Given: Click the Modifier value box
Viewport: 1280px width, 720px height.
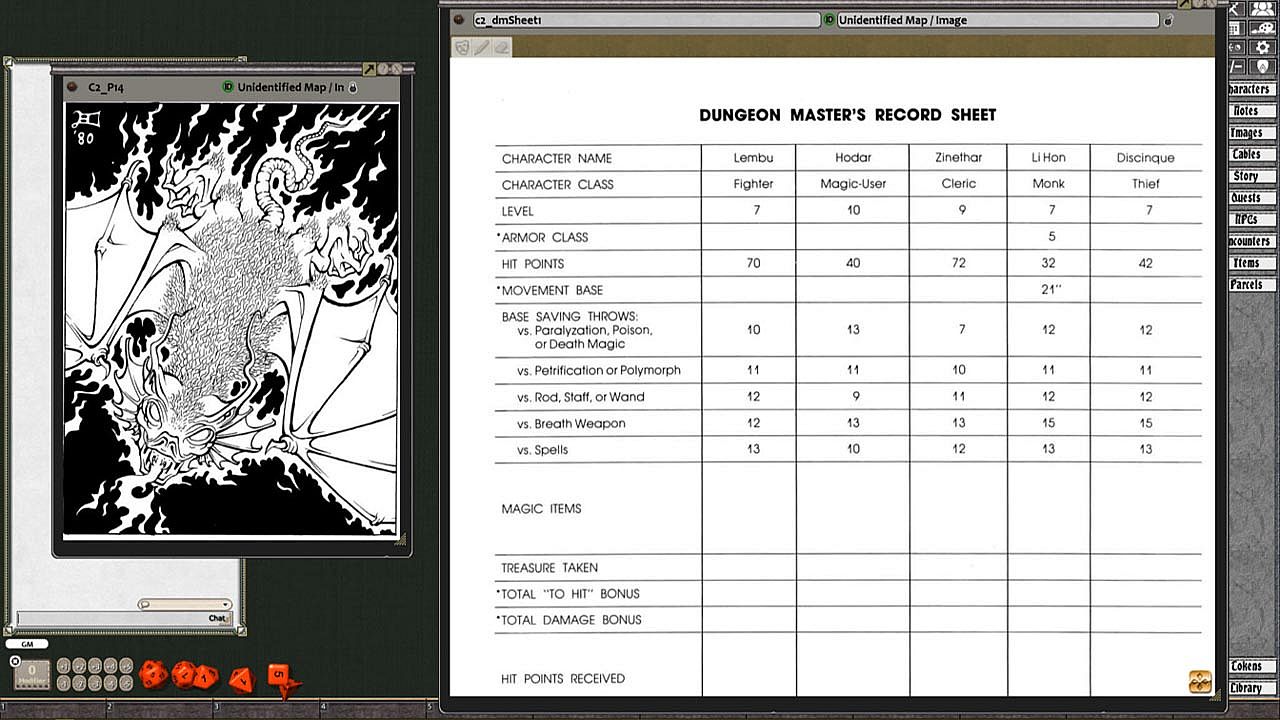Looking at the screenshot, I should (x=32, y=675).
